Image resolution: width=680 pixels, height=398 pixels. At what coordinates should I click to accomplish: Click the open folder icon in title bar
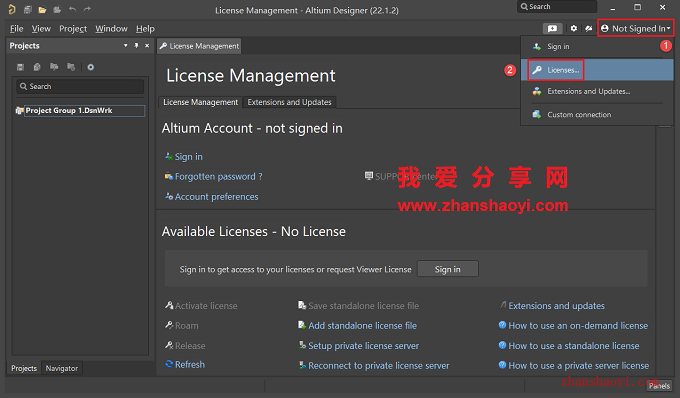[x=42, y=9]
